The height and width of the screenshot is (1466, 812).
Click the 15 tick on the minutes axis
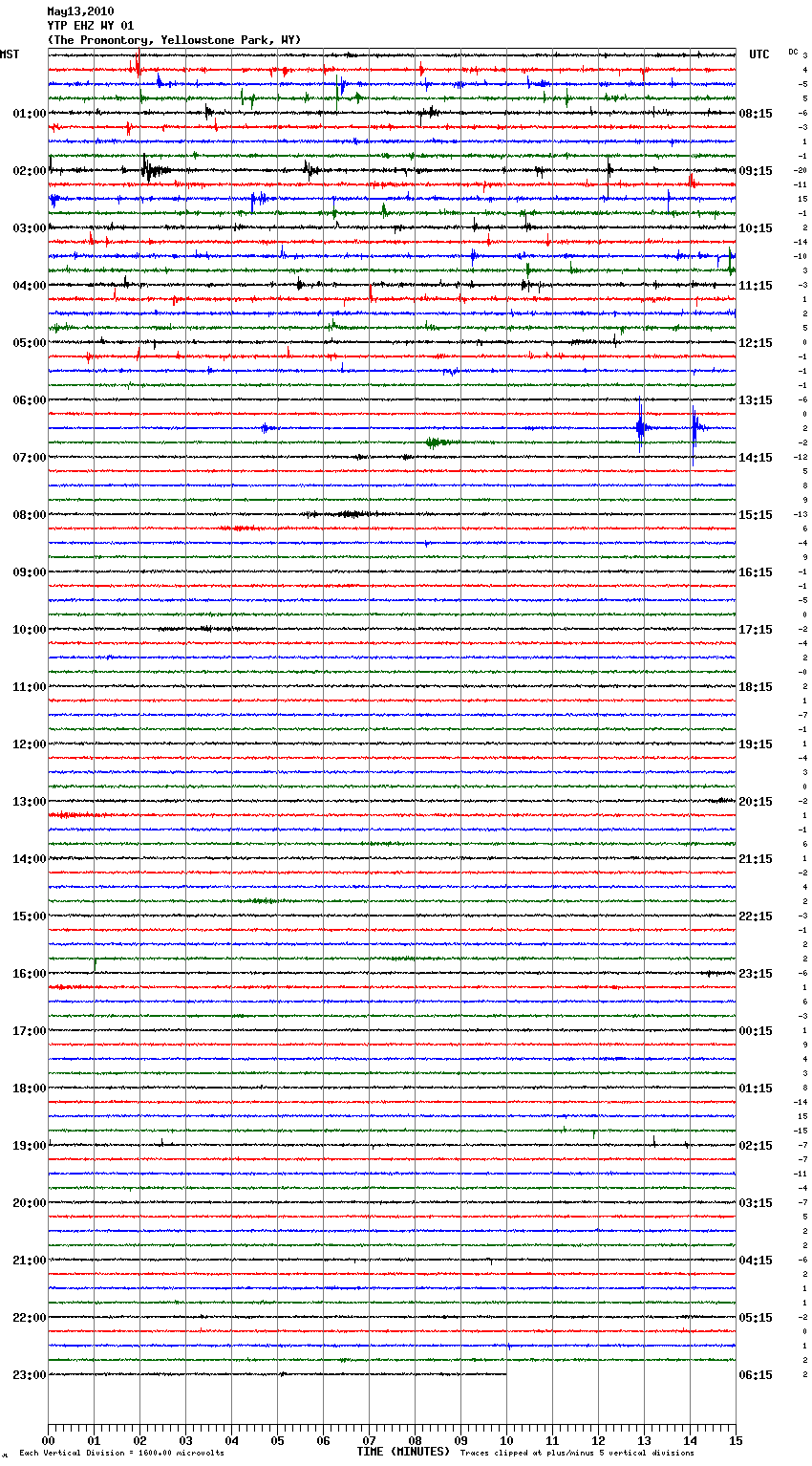pyautogui.click(x=736, y=1440)
